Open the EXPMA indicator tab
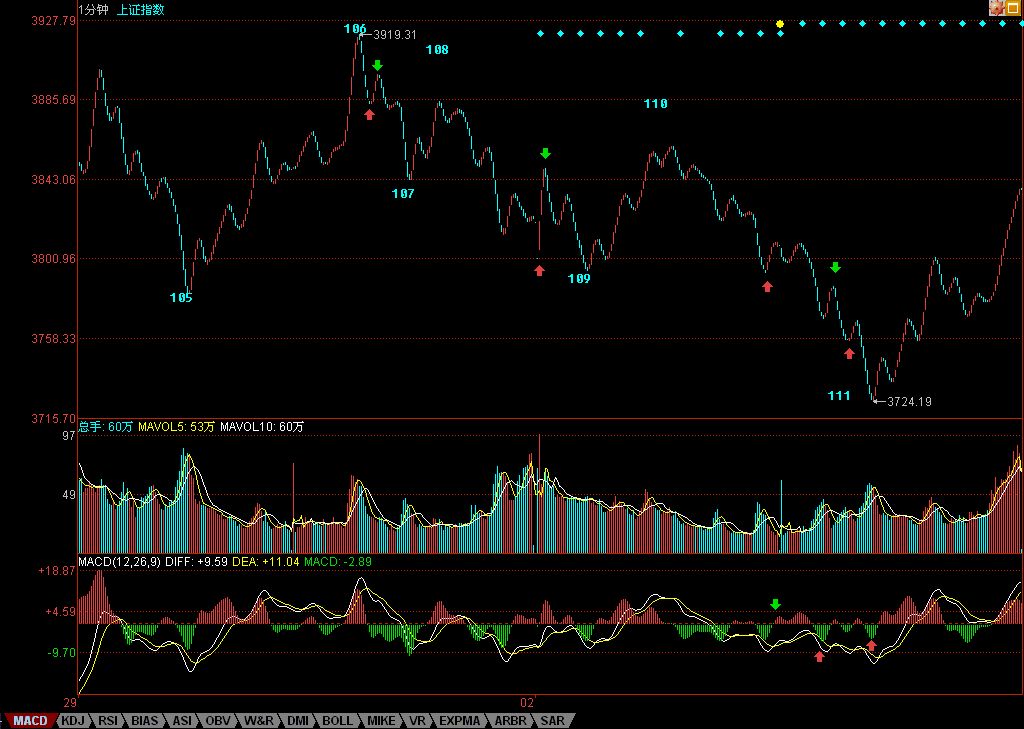Screen dimensions: 1024x729 point(460,720)
